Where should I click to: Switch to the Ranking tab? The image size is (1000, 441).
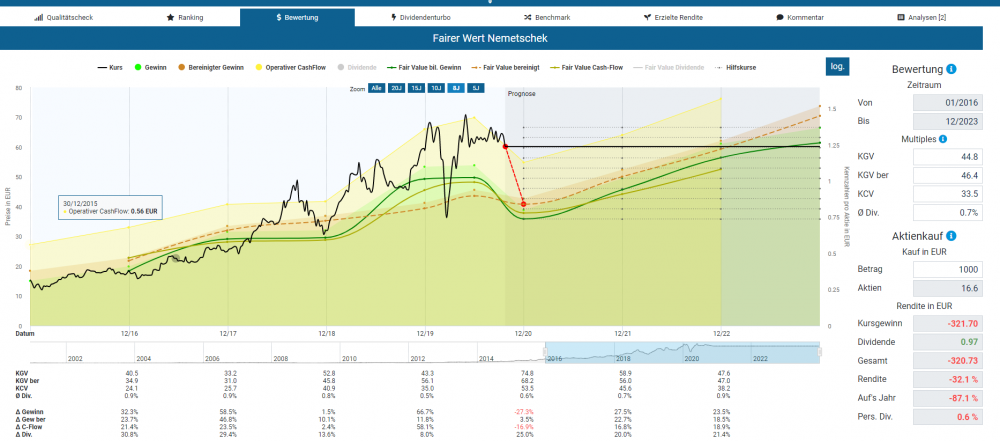(x=184, y=17)
